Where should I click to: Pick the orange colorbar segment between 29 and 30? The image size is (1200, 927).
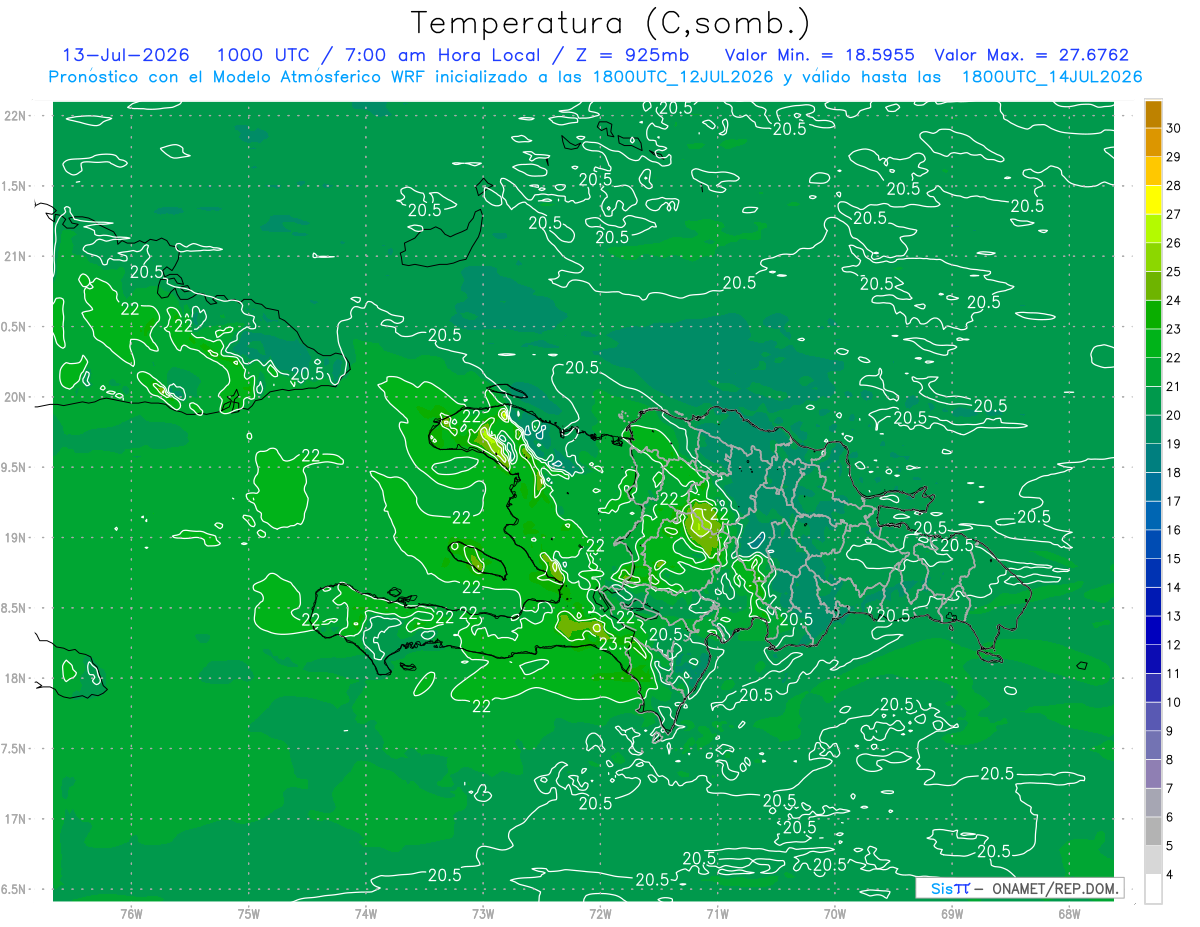tap(1153, 142)
